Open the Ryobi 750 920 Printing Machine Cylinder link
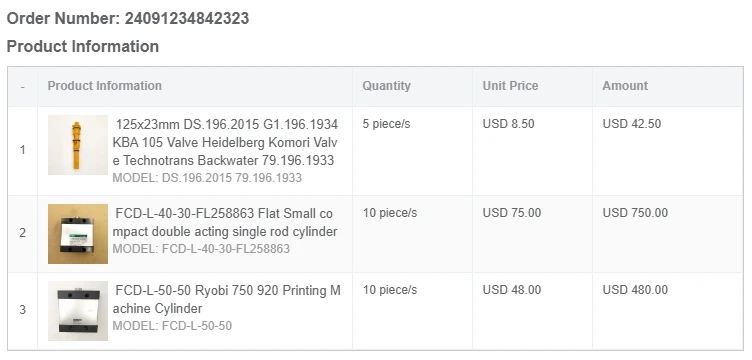This screenshot has height=360, width=752. [x=226, y=299]
